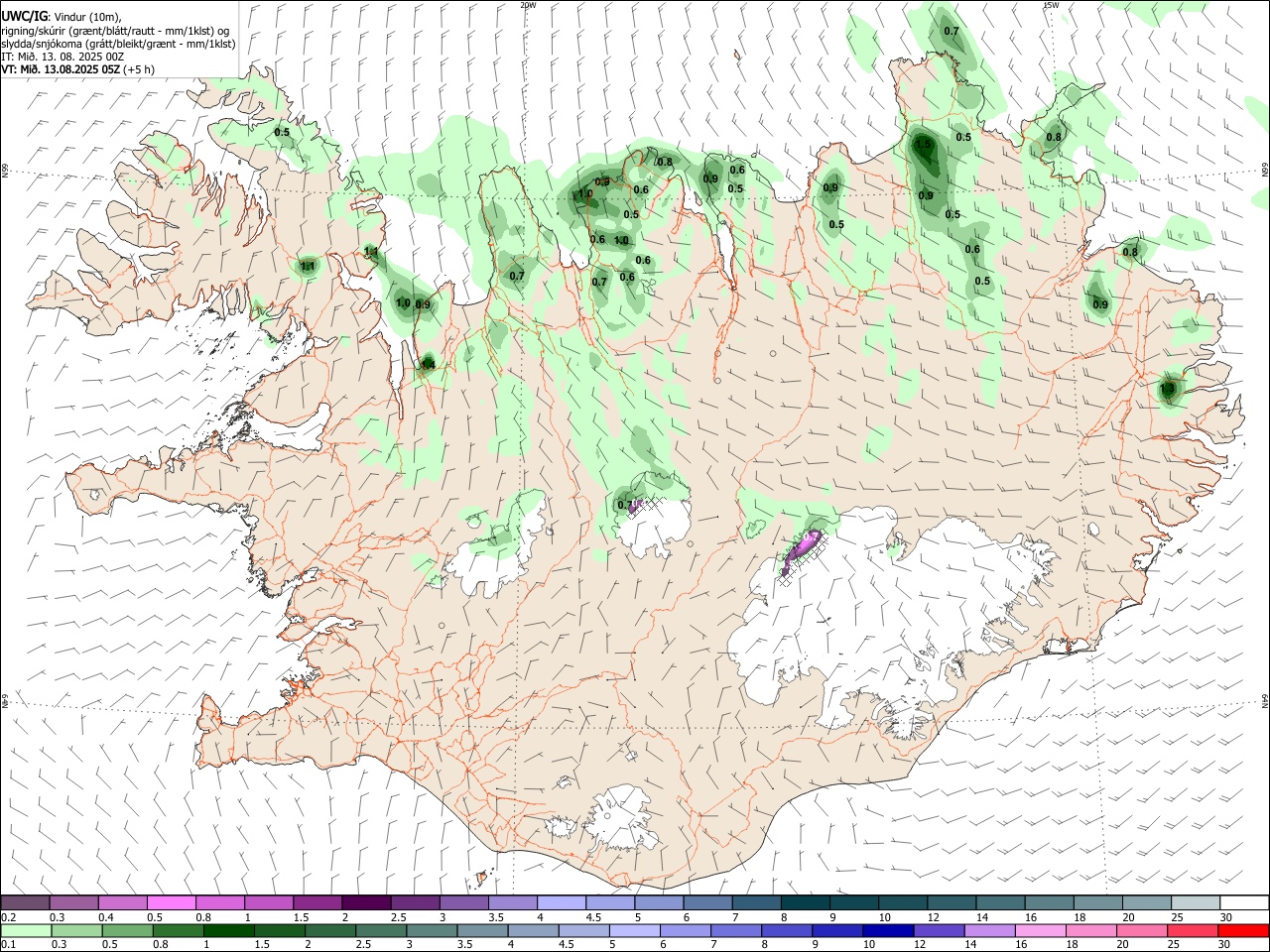Pick light gray swatch between top-row 25 and 30
Viewport: 1270px width, 952px height.
click(x=1195, y=902)
